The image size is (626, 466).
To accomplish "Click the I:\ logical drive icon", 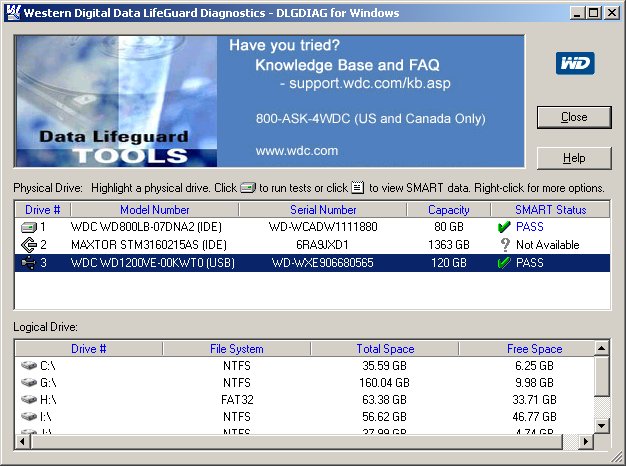I will click(x=29, y=416).
